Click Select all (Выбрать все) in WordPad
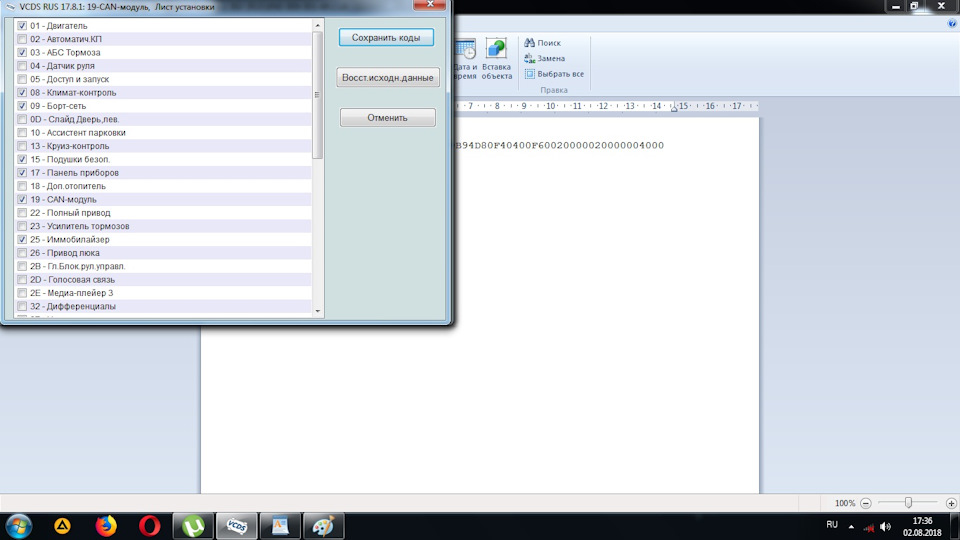Image resolution: width=960 pixels, height=540 pixels. [x=554, y=74]
